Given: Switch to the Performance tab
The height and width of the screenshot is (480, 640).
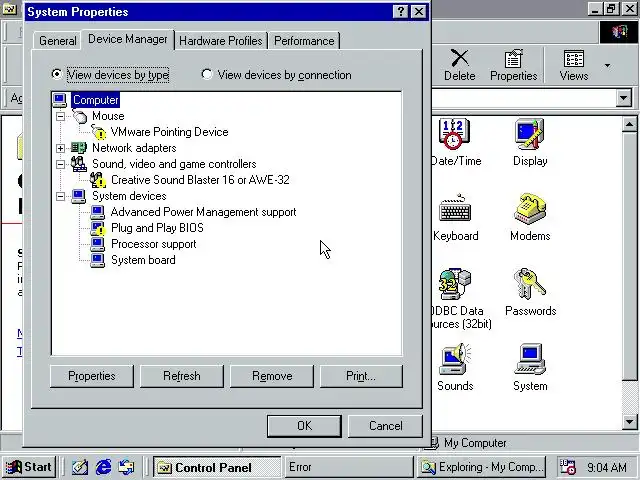Looking at the screenshot, I should tap(304, 41).
